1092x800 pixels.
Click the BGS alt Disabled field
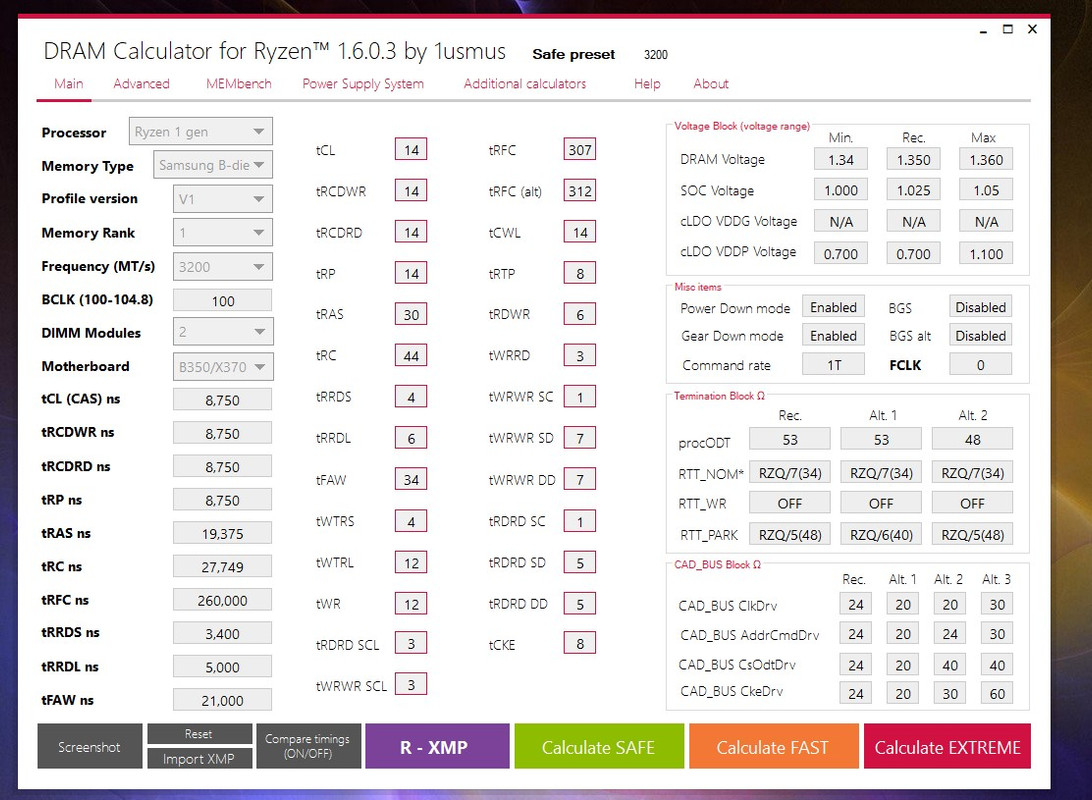(980, 336)
